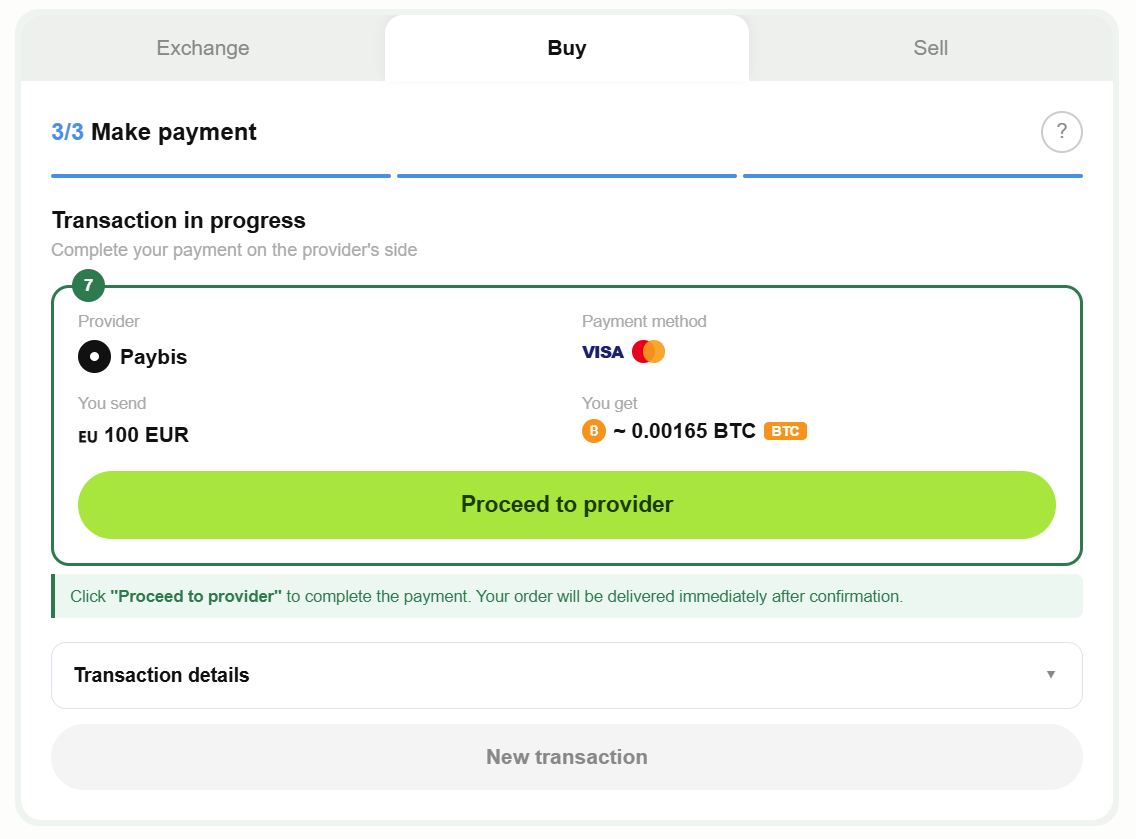1136x839 pixels.
Task: Click the EU currency flag icon
Action: point(88,436)
